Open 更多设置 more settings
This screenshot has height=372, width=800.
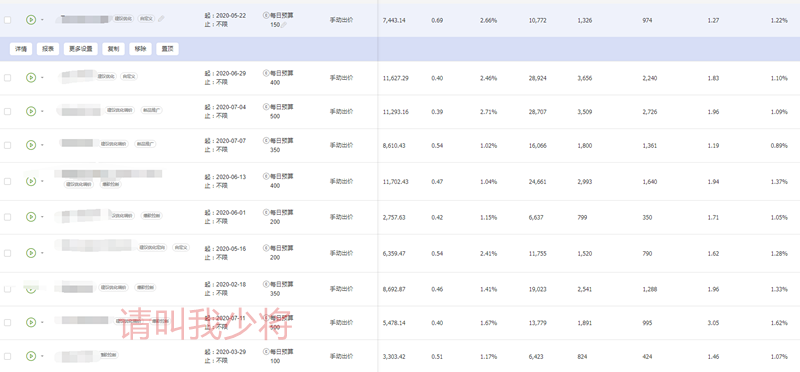pyautogui.click(x=81, y=49)
